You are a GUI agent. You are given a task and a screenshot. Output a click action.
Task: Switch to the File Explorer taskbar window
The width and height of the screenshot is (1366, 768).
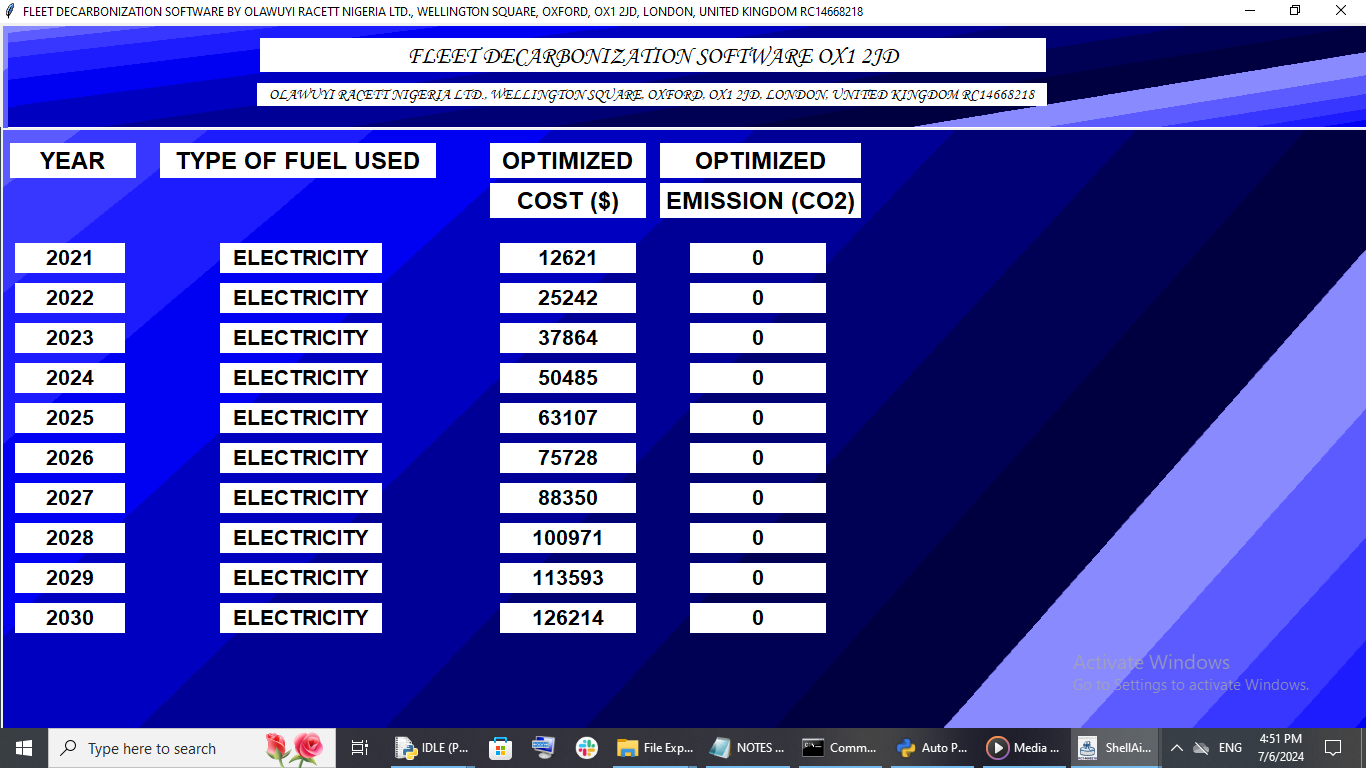[x=656, y=748]
